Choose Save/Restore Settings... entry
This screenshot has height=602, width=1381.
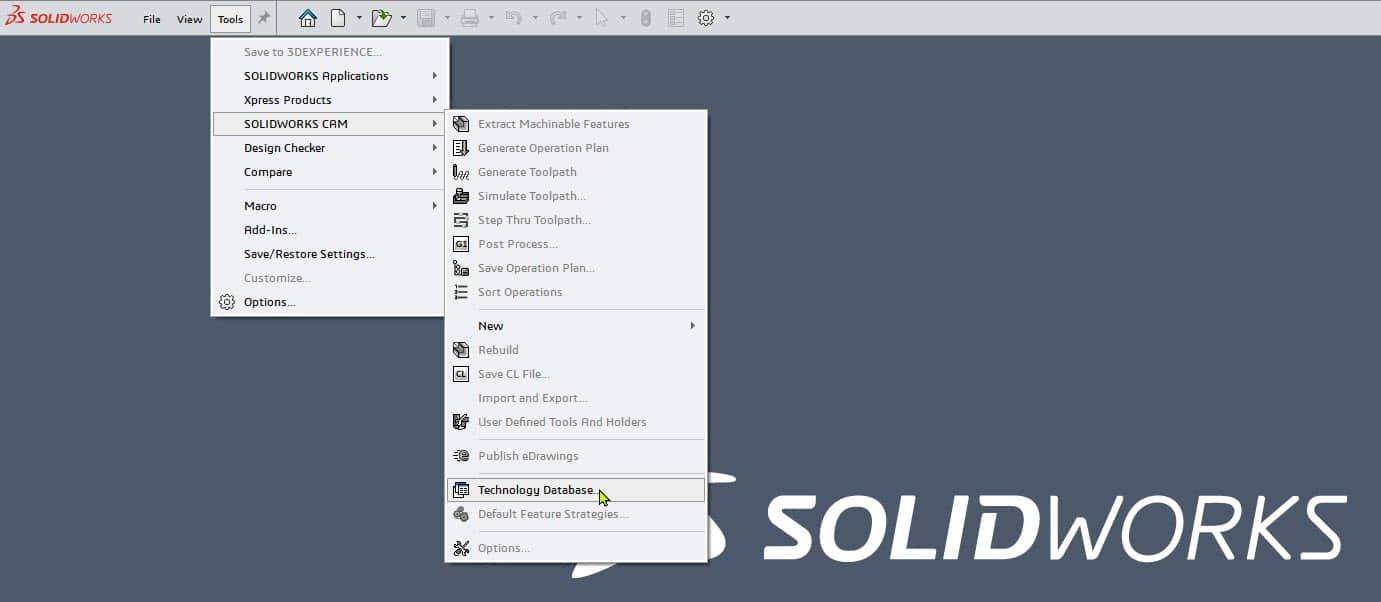click(309, 254)
